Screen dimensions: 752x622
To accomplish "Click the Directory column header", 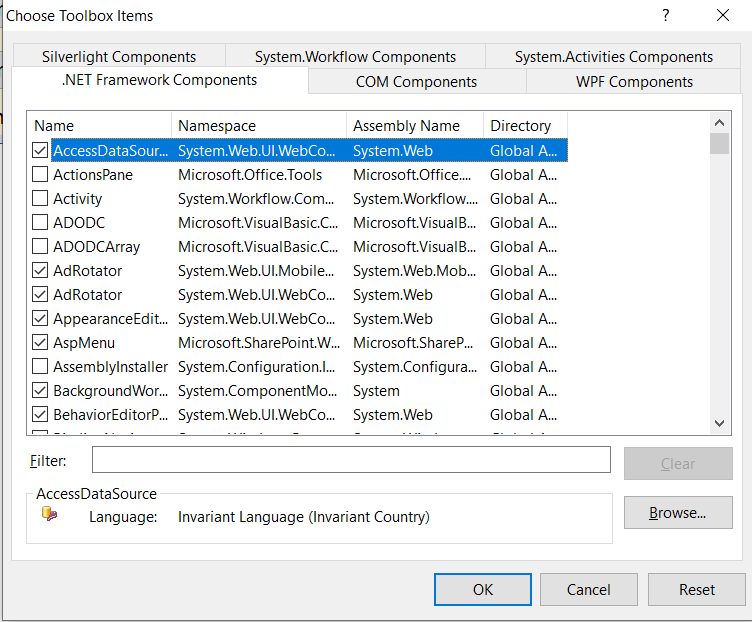I will [526, 126].
